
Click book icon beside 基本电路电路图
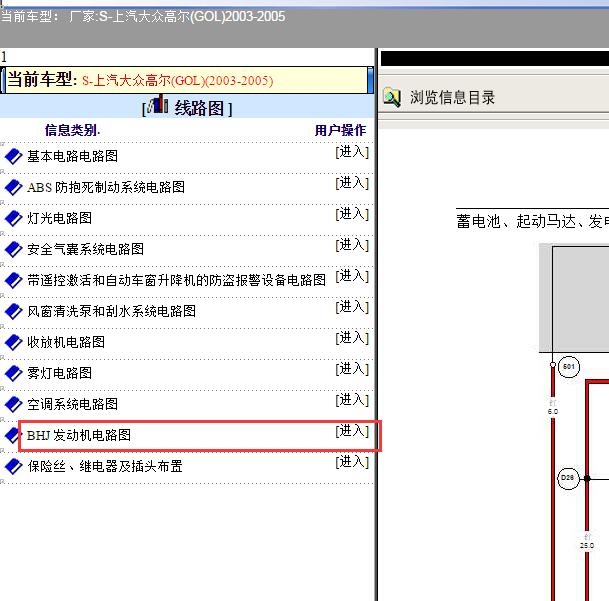13,157
